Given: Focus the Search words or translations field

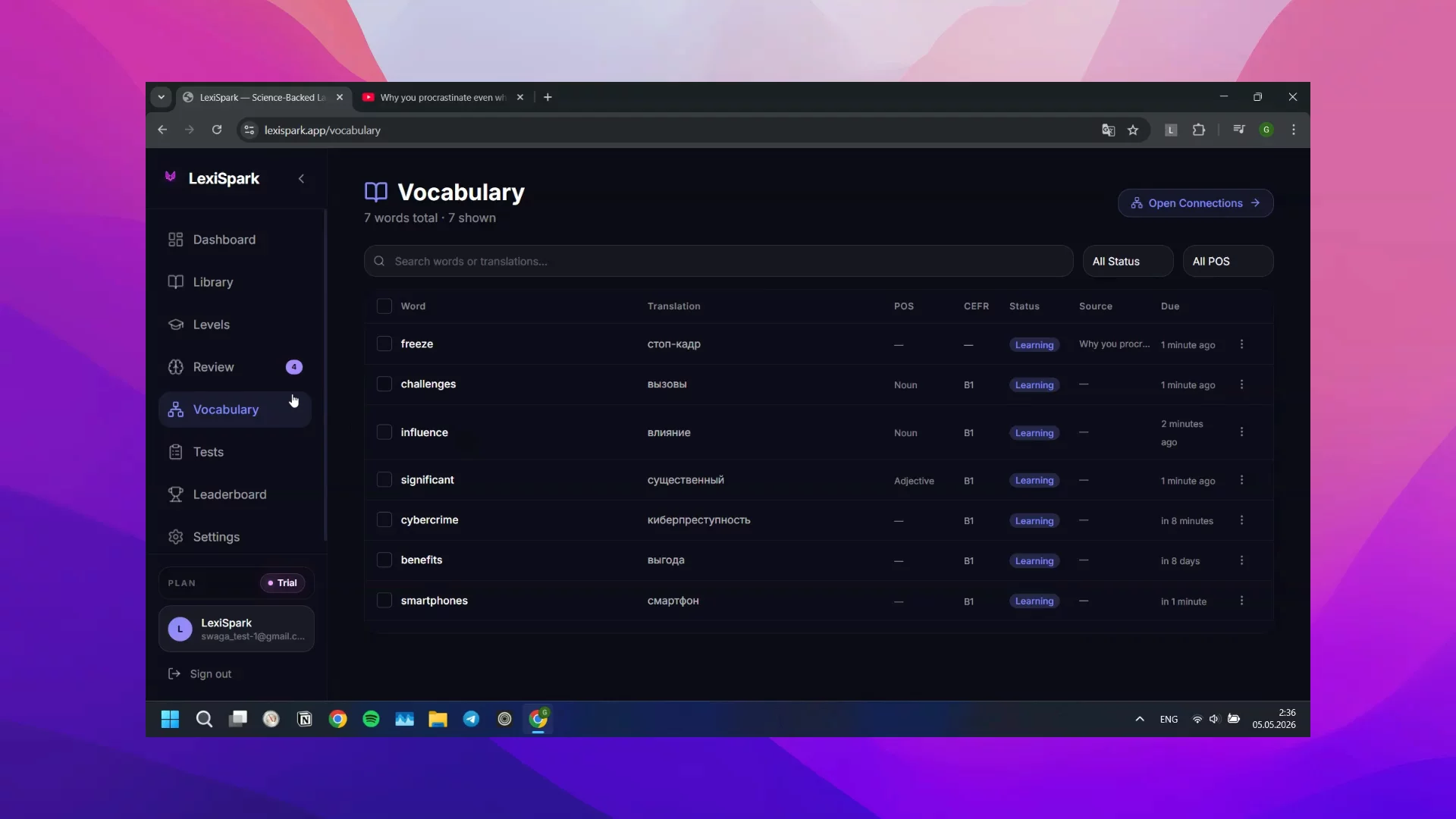Looking at the screenshot, I should point(718,261).
